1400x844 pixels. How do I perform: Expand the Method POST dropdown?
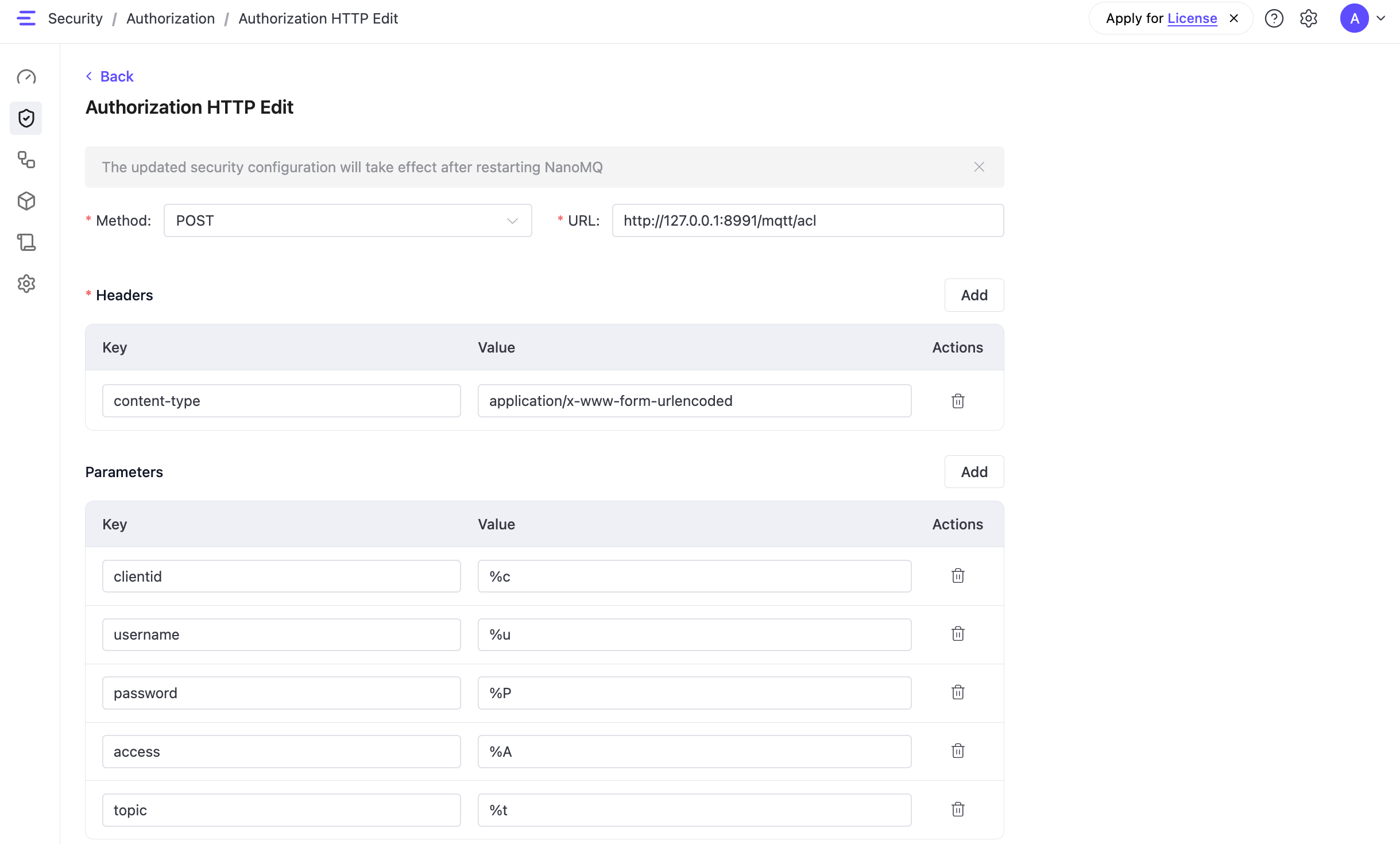(x=347, y=220)
